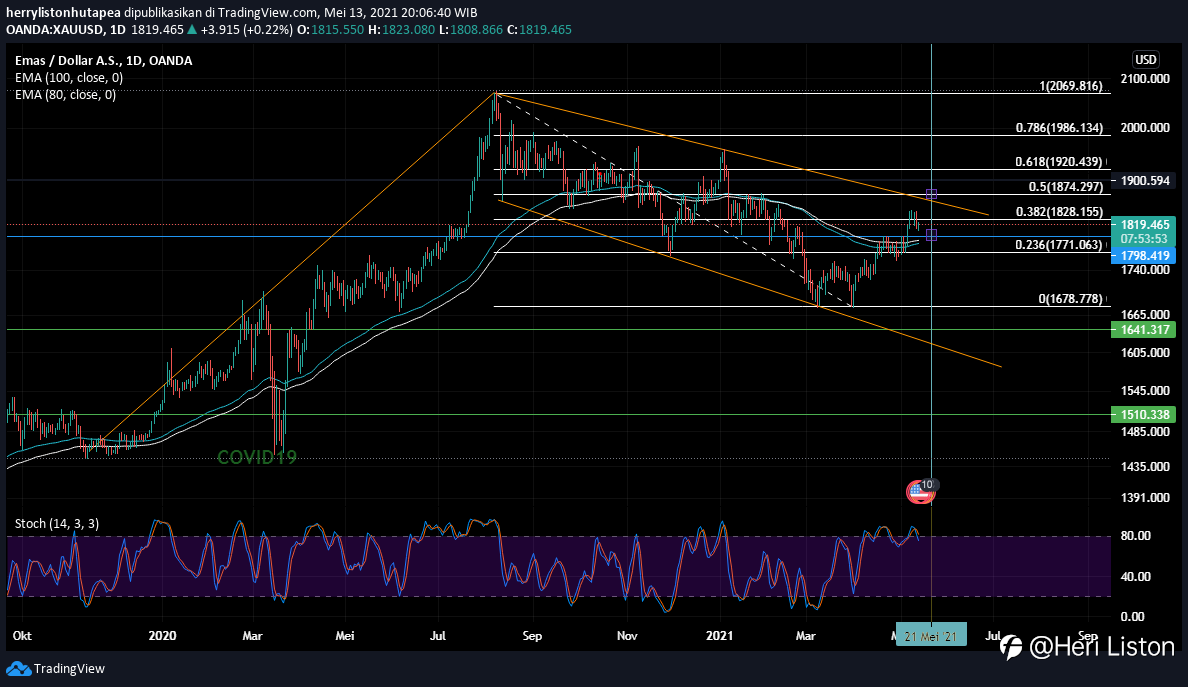This screenshot has width=1188, height=687.
Task: Click the green COVID19 annotation text
Action: click(x=257, y=457)
